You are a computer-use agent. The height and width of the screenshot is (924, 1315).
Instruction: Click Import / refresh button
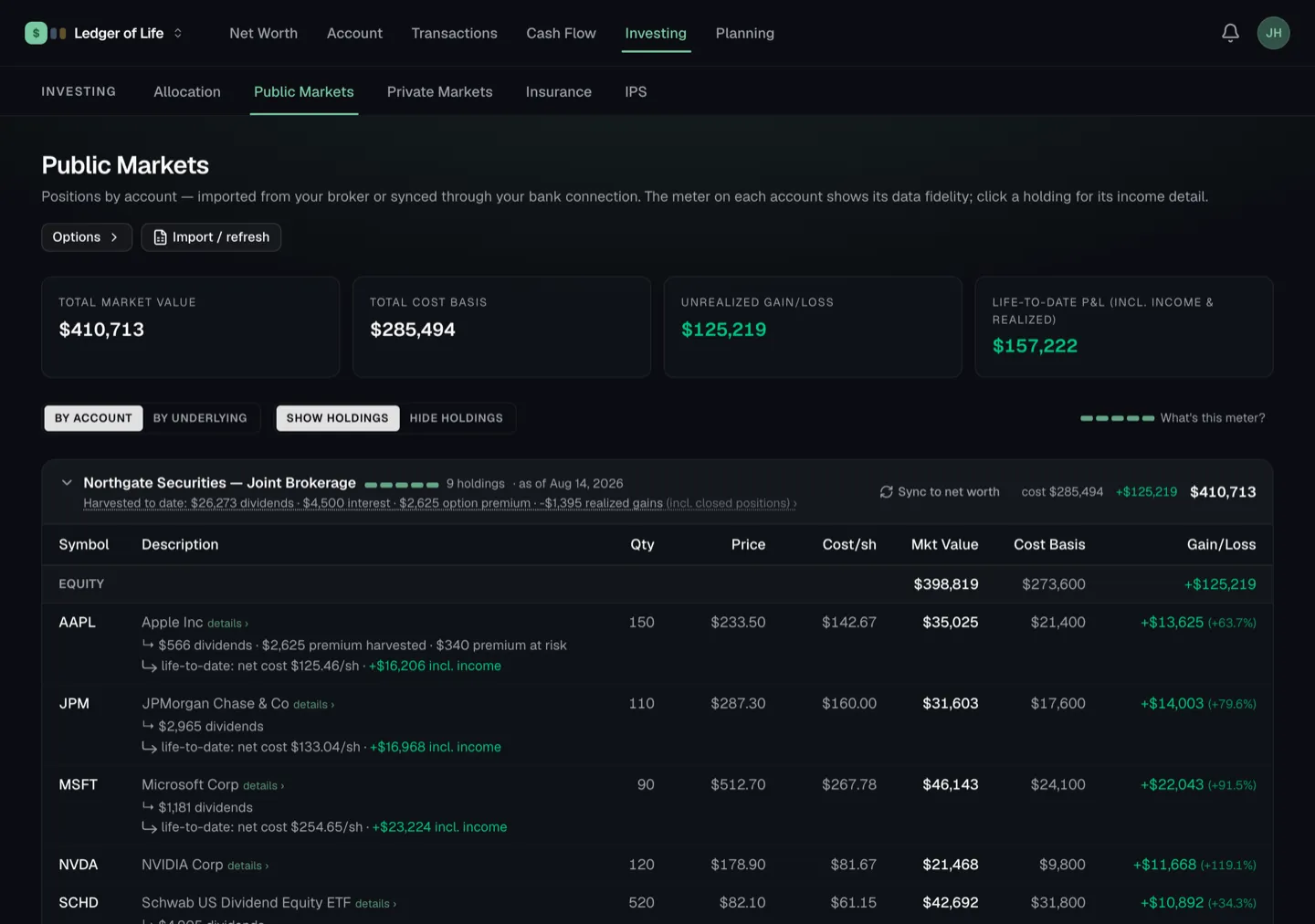[x=211, y=237]
